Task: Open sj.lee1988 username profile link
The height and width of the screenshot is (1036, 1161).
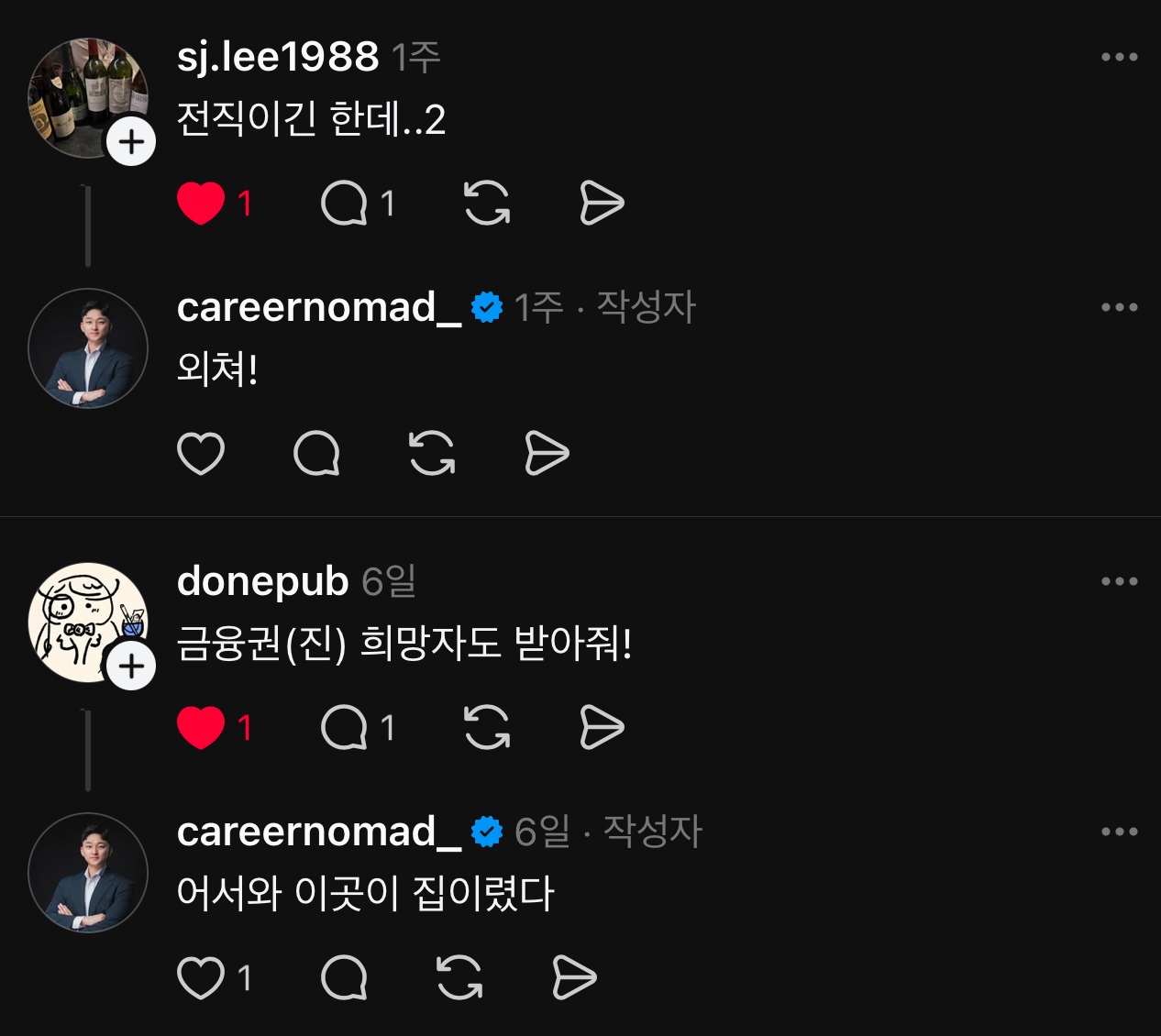Action: click(x=278, y=57)
